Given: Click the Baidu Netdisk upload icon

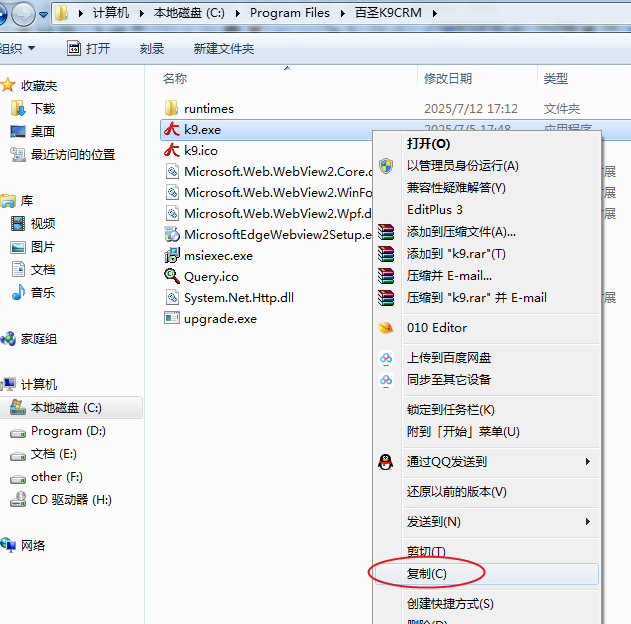Looking at the screenshot, I should point(386,358).
